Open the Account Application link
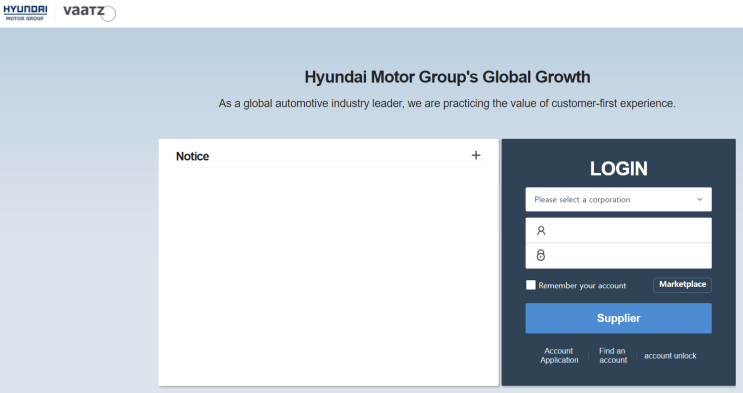The height and width of the screenshot is (393, 743). (559, 356)
